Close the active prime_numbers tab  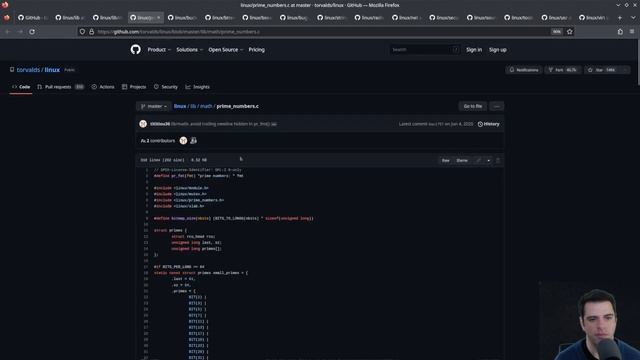click(159, 18)
